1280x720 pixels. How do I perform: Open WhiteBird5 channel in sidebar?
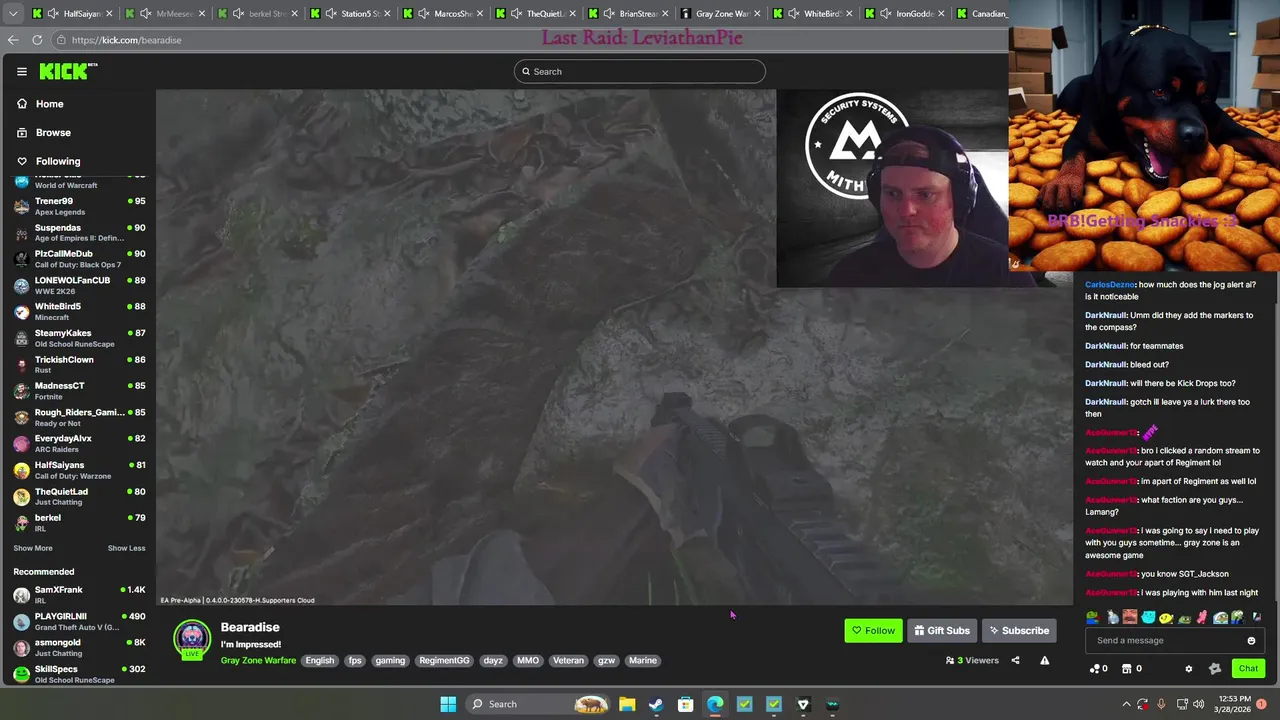coord(79,312)
